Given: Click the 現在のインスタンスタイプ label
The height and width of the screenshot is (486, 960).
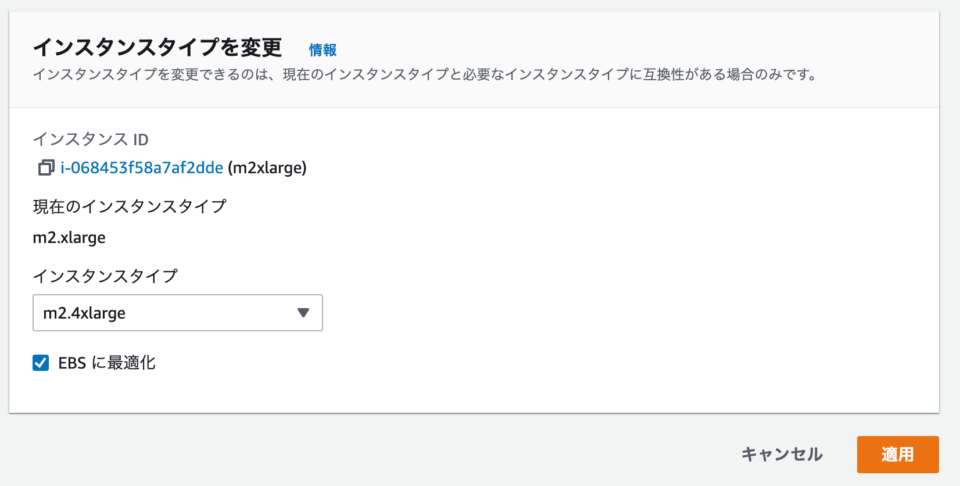Looking at the screenshot, I should [x=130, y=206].
